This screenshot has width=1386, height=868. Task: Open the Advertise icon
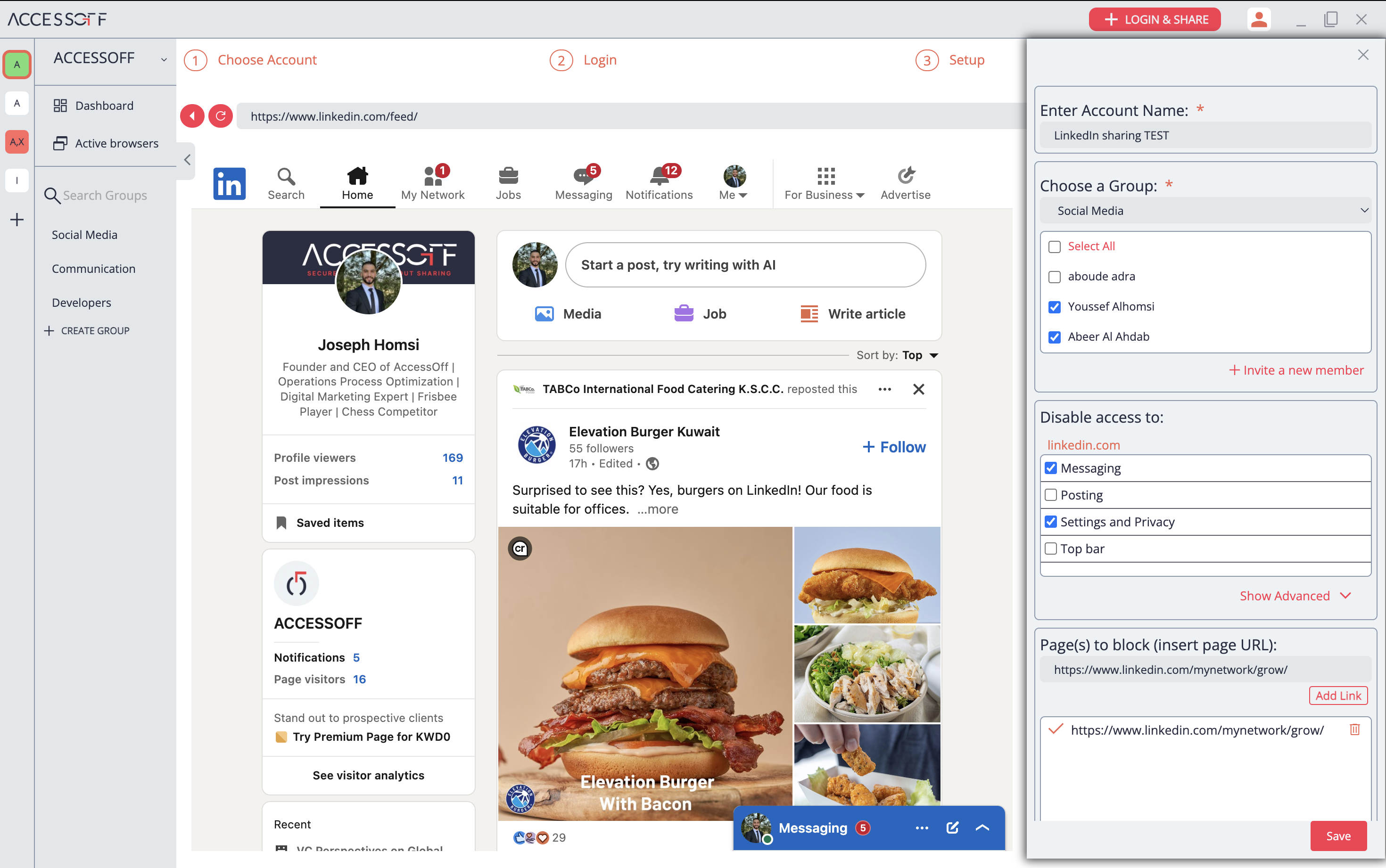(x=906, y=184)
